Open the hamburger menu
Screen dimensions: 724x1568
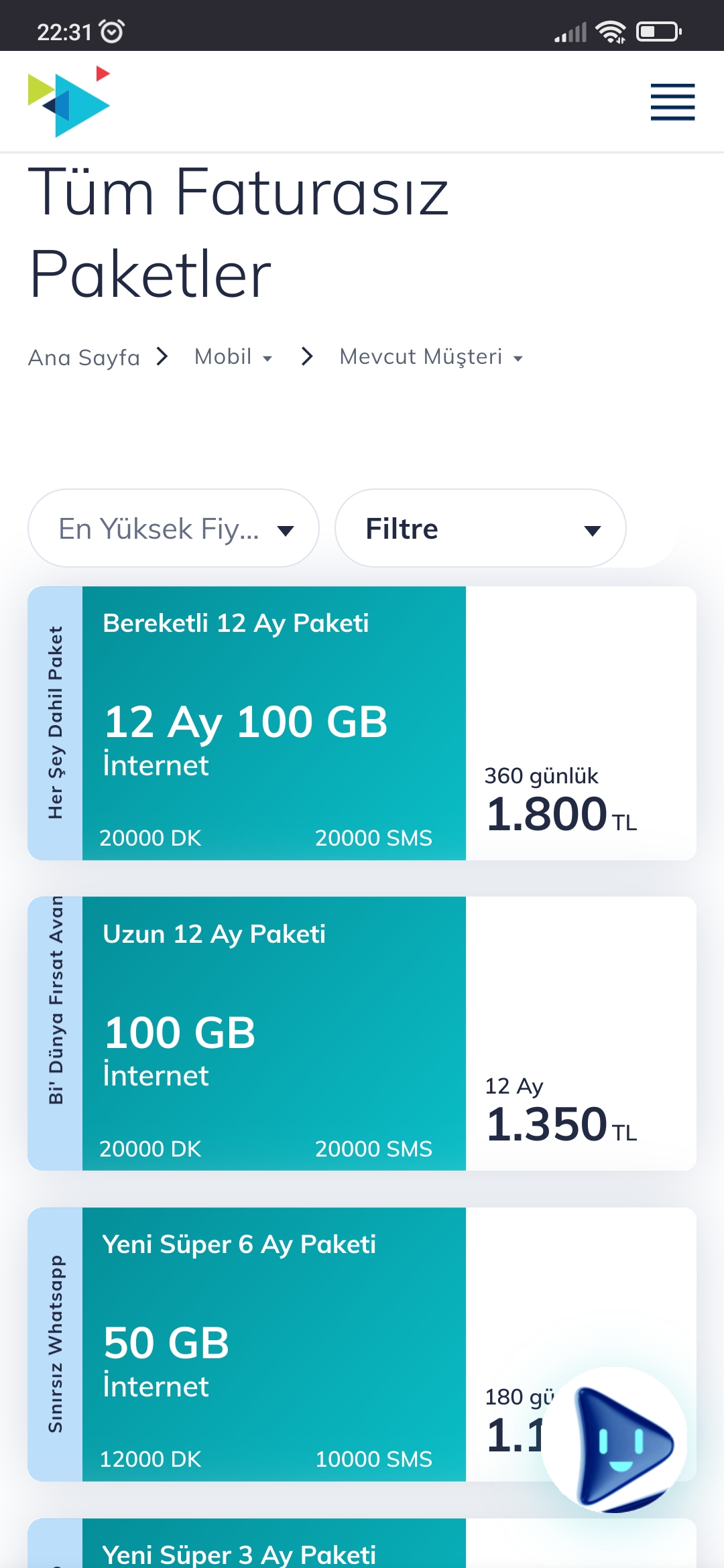672,102
